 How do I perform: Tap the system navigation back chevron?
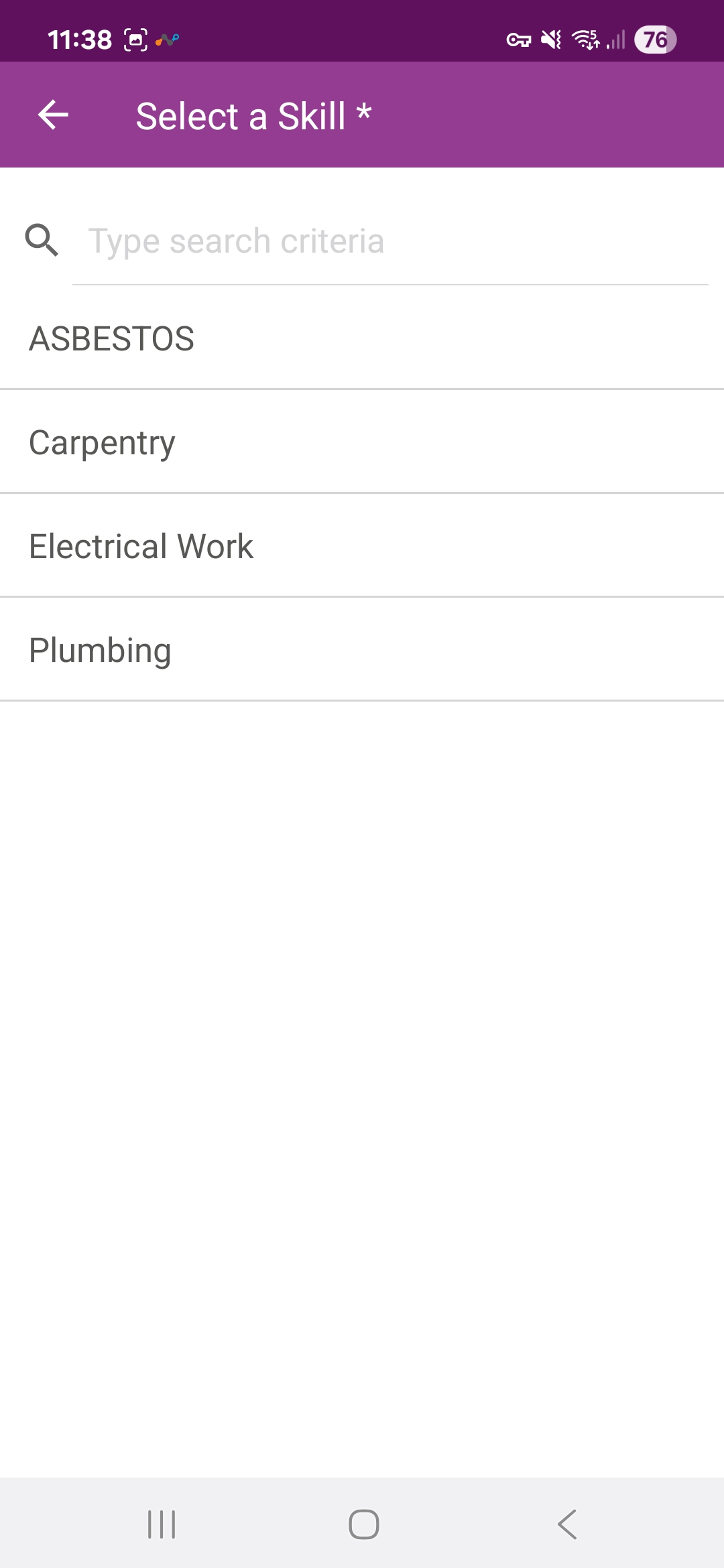pyautogui.click(x=567, y=1524)
